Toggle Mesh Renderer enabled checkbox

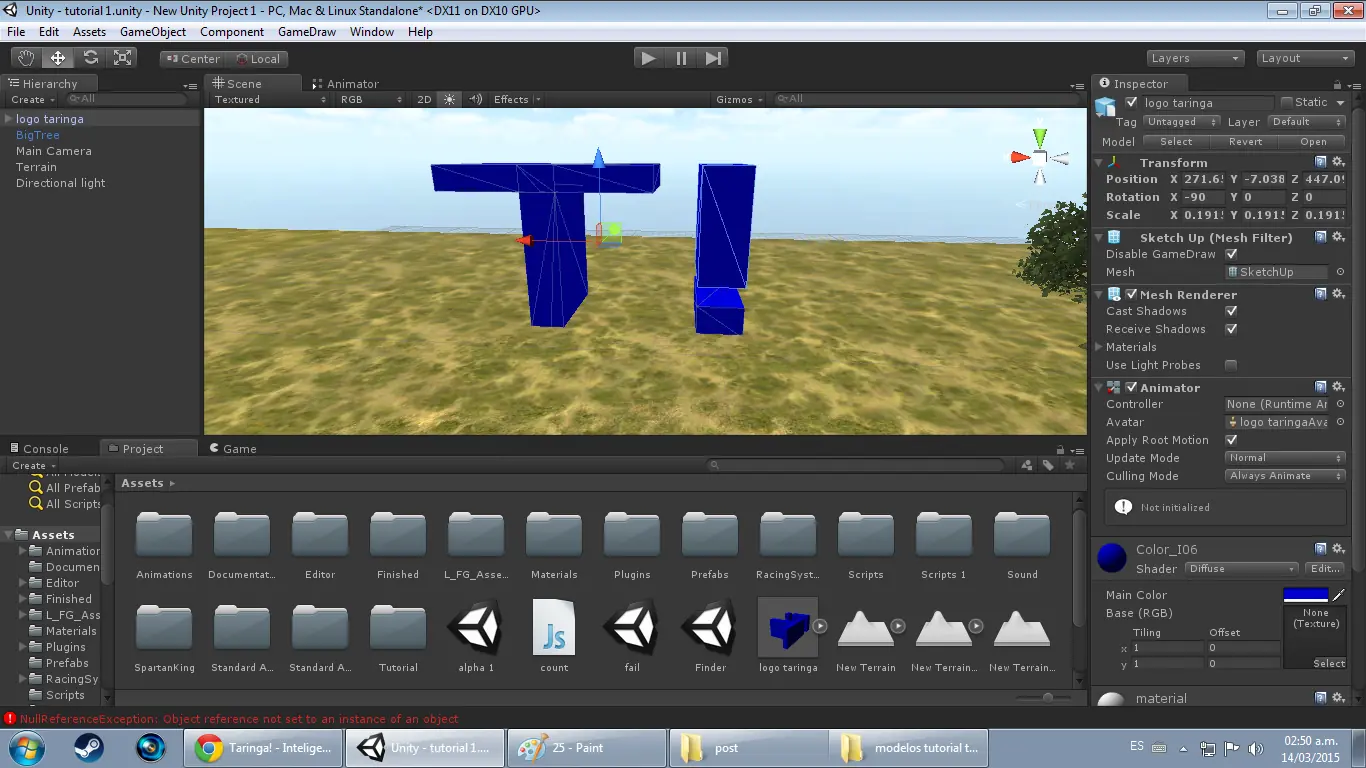point(1131,294)
